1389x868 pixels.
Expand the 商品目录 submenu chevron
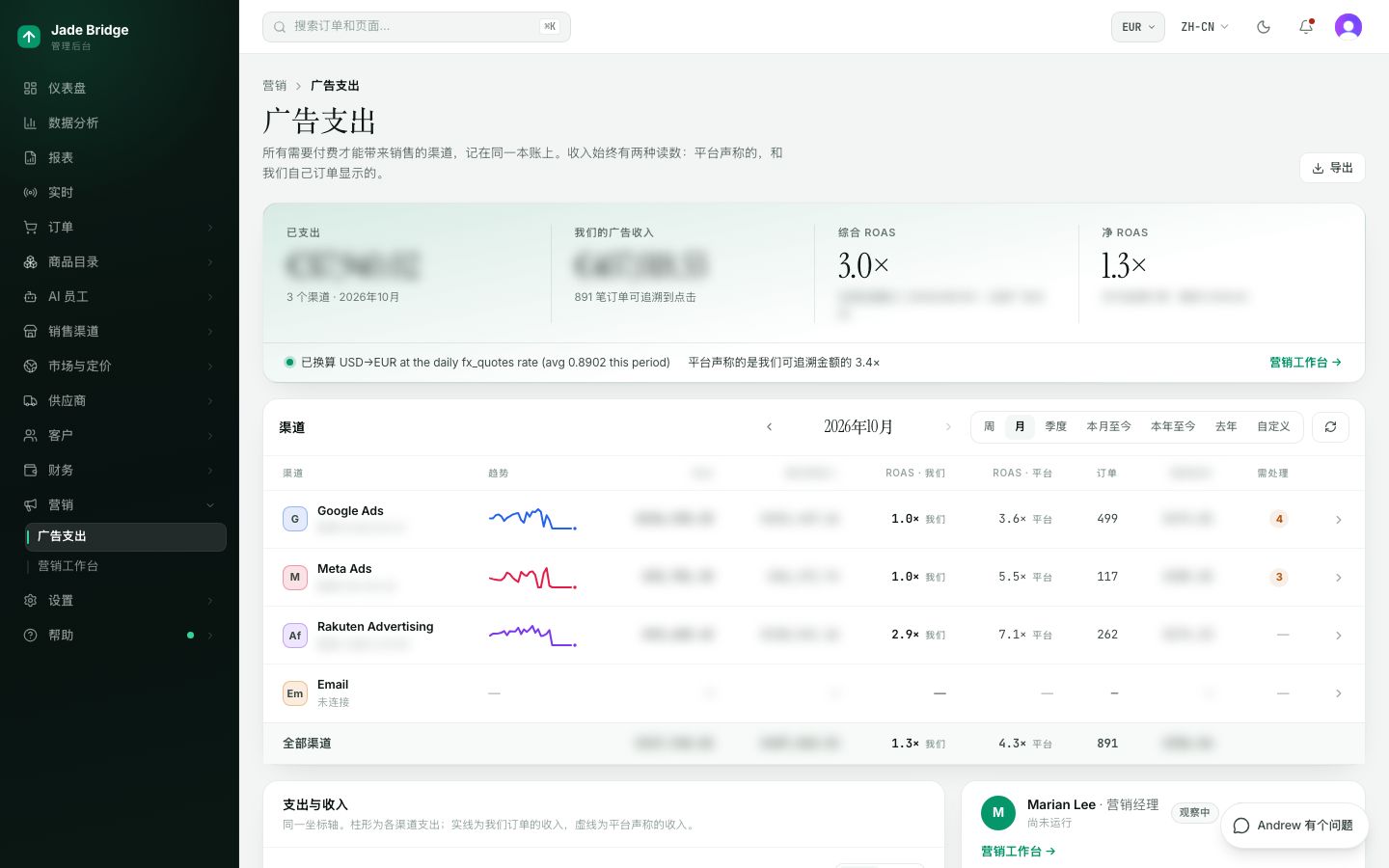pyautogui.click(x=210, y=261)
